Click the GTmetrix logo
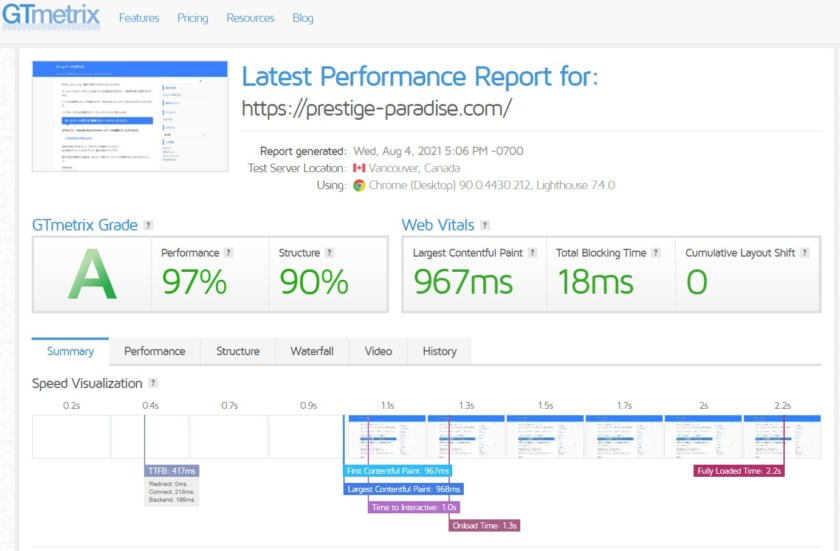The height and width of the screenshot is (551, 840). pyautogui.click(x=51, y=15)
